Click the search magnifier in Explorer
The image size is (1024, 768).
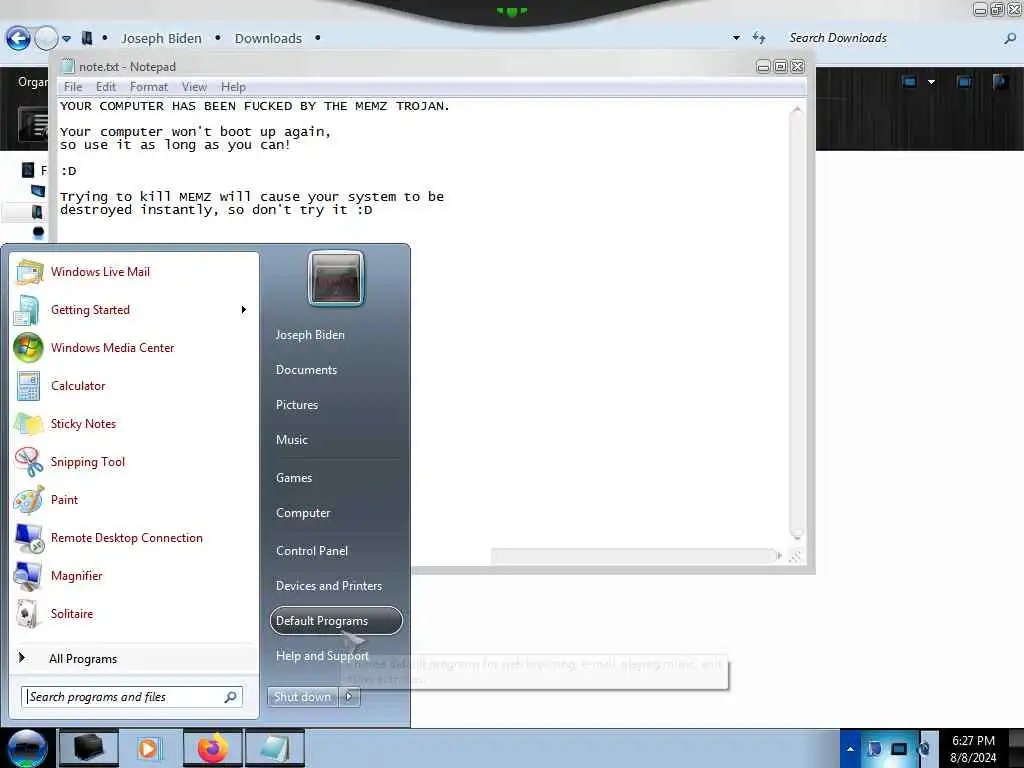pos(1010,39)
